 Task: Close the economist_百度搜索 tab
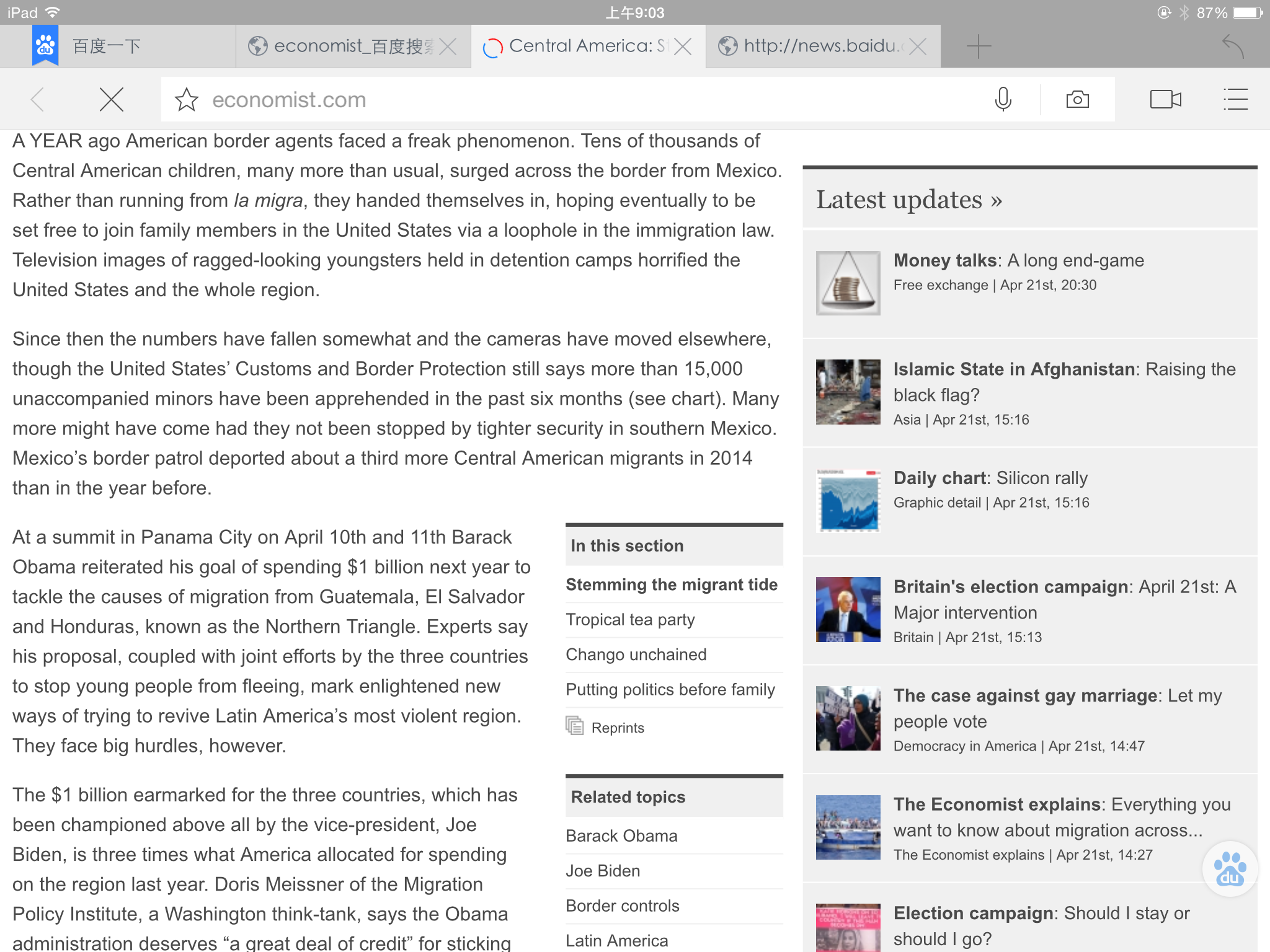(x=448, y=46)
